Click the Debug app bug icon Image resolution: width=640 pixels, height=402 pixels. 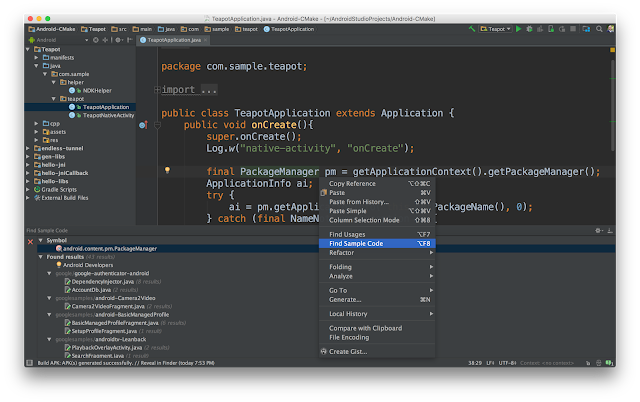tap(530, 30)
